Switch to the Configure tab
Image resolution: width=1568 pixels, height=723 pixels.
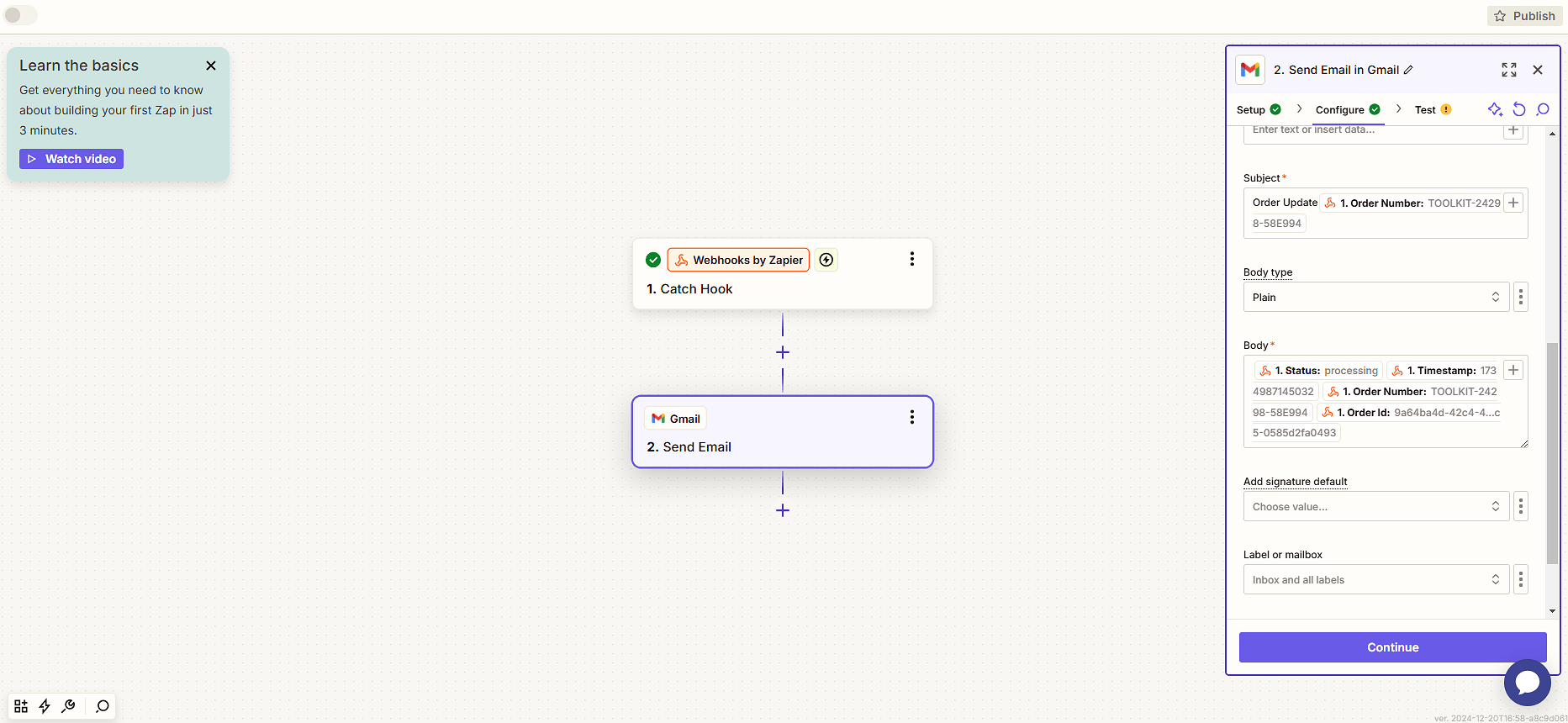tap(1348, 109)
